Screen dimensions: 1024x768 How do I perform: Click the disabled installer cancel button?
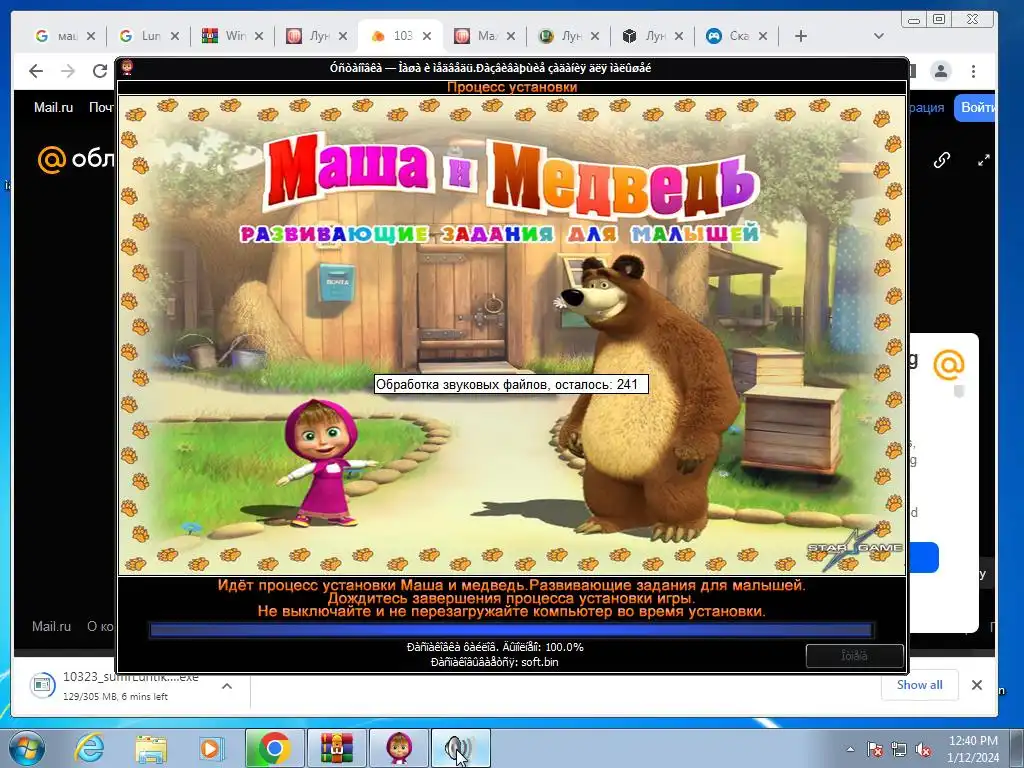click(x=855, y=656)
